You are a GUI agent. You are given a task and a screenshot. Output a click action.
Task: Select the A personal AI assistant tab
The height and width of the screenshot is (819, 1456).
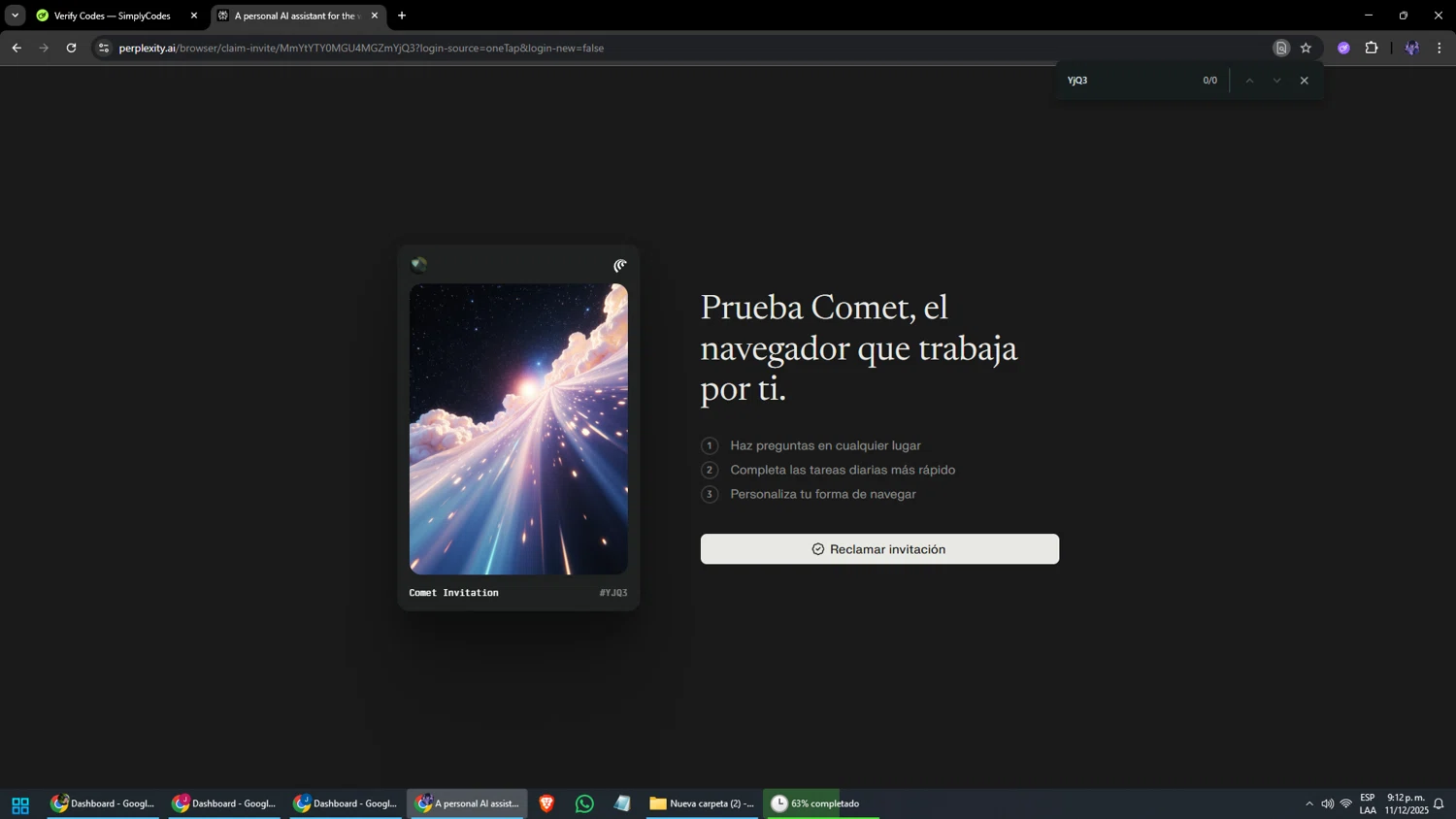coord(298,16)
